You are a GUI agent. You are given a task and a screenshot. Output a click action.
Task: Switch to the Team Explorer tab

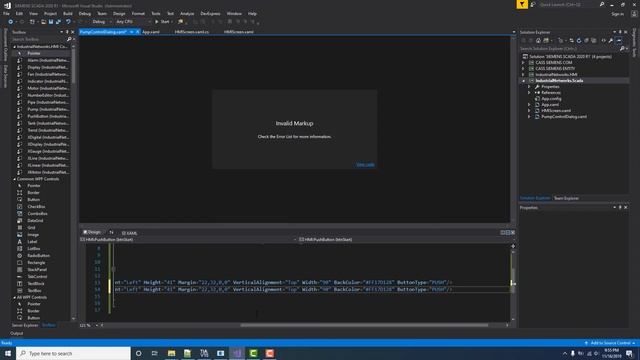click(566, 198)
